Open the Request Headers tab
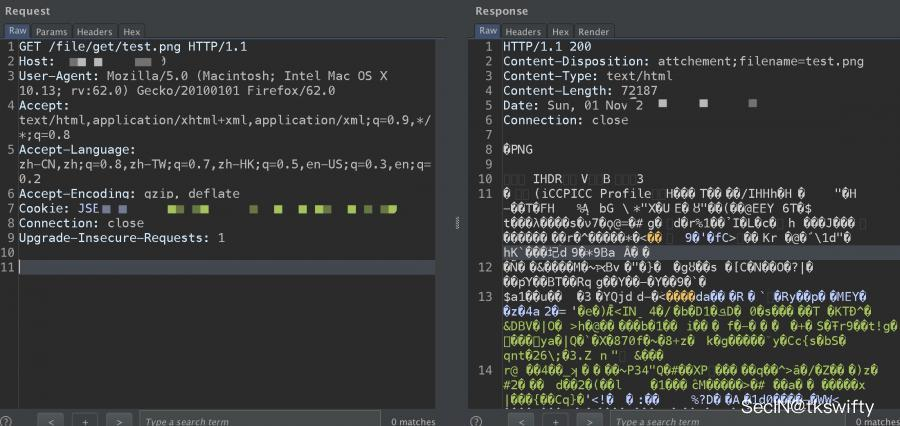 point(94,32)
